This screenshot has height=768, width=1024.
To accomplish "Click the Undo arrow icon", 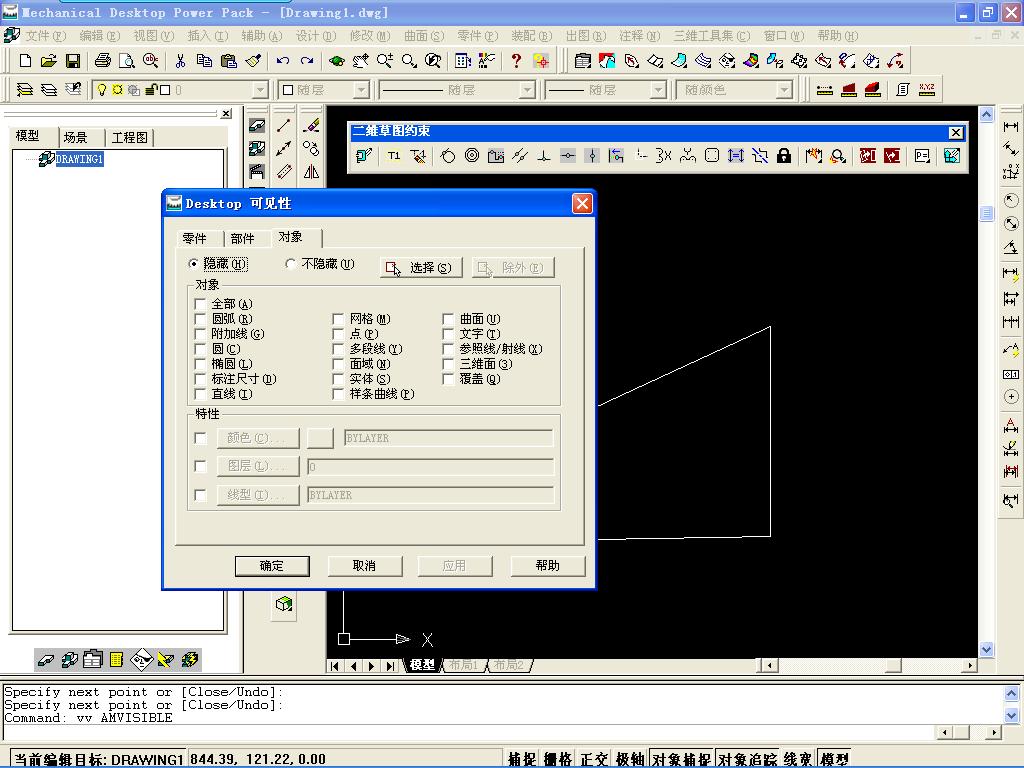I will coord(283,61).
